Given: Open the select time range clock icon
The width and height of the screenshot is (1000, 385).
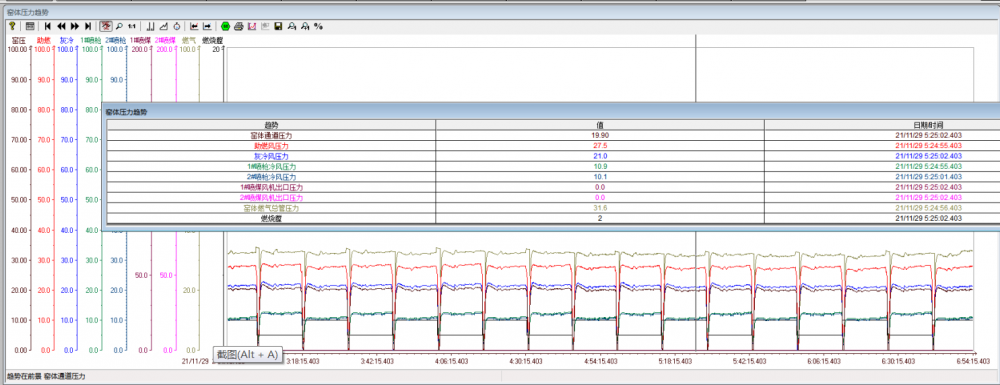Looking at the screenshot, I should tap(177, 26).
